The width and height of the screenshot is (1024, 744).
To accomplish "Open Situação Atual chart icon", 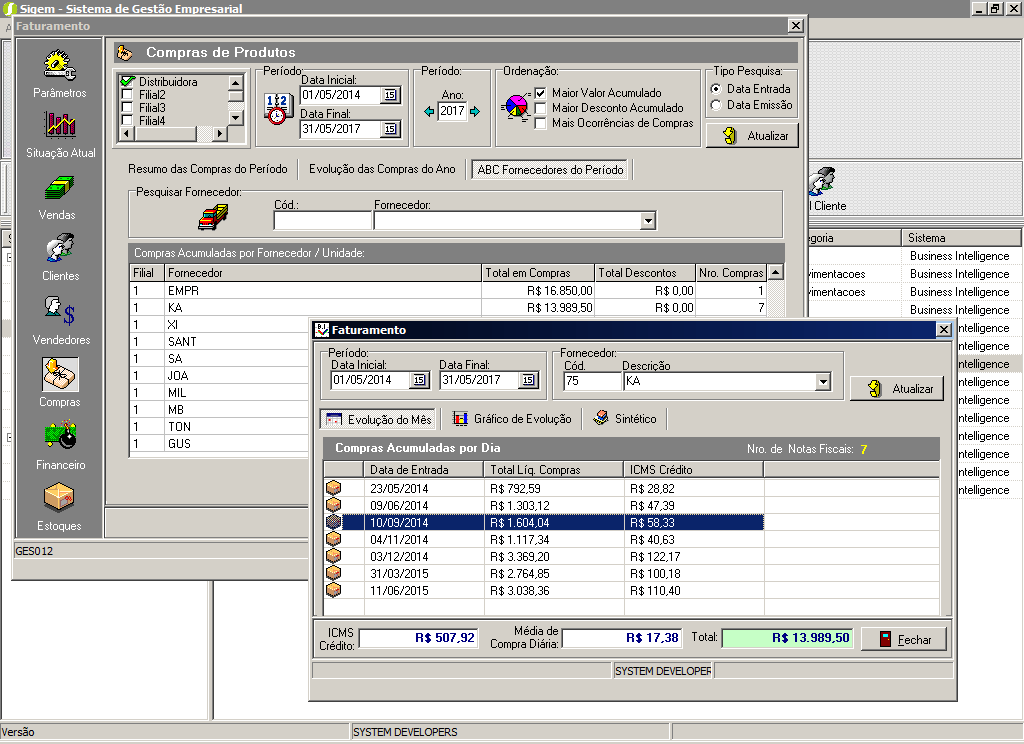I will point(59,126).
